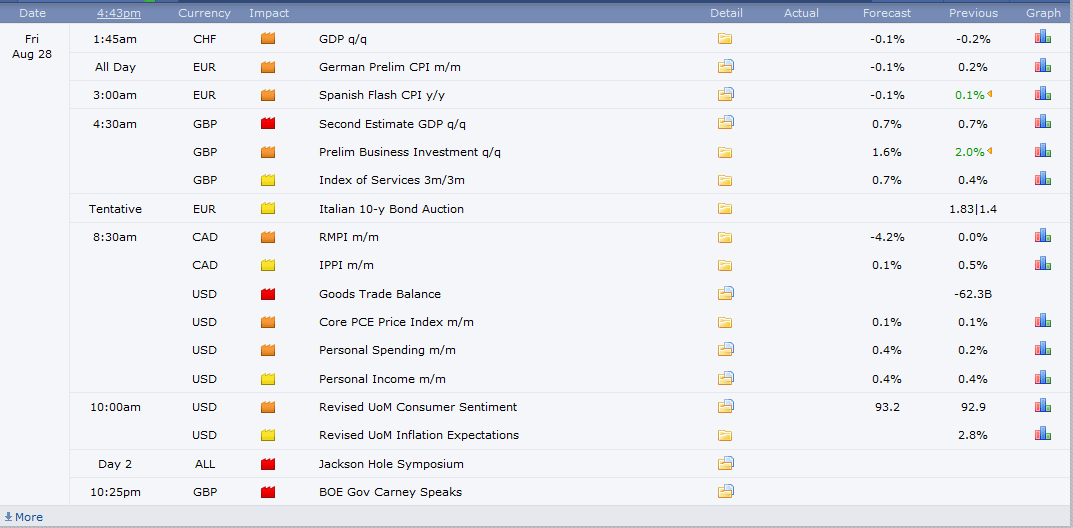The height and width of the screenshot is (528, 1073).
Task: Open graph for Revised UoM Consumer Sentiment
Action: coord(1043,406)
